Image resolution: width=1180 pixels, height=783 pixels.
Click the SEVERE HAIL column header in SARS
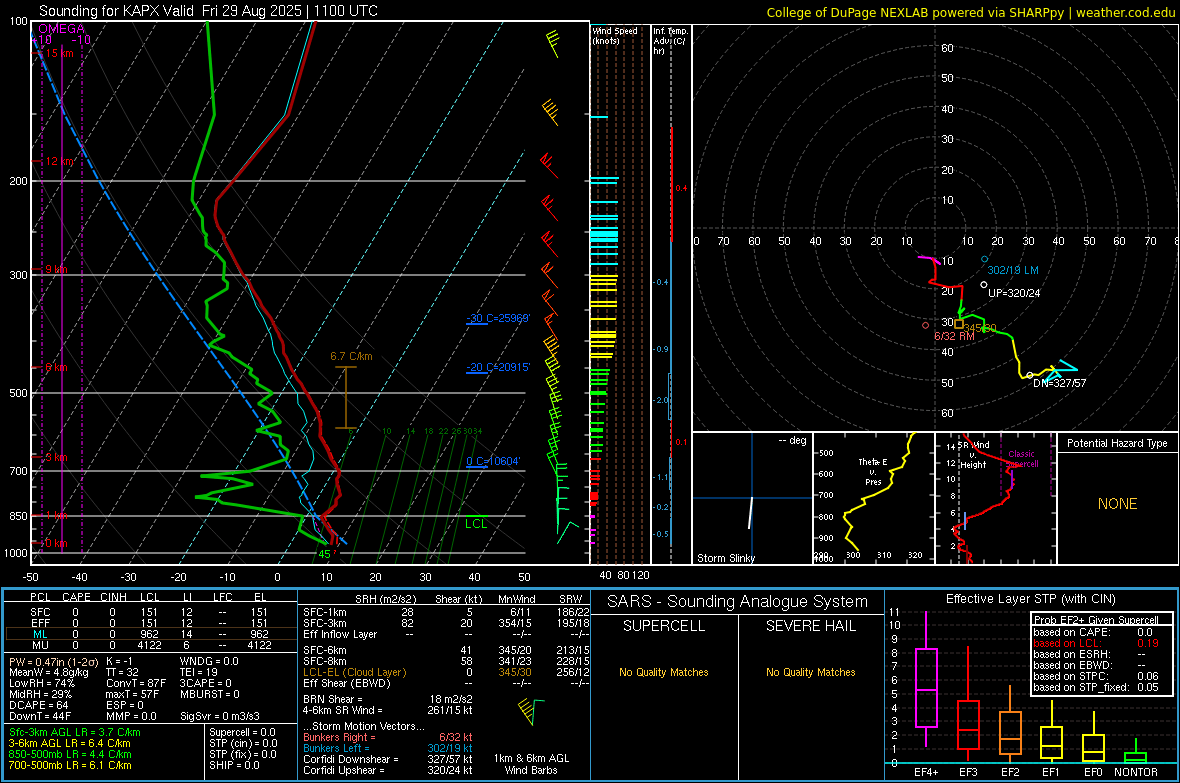(x=810, y=626)
